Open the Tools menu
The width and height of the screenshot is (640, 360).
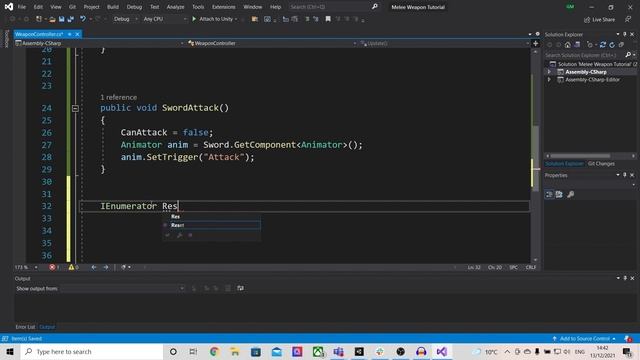[x=198, y=7]
